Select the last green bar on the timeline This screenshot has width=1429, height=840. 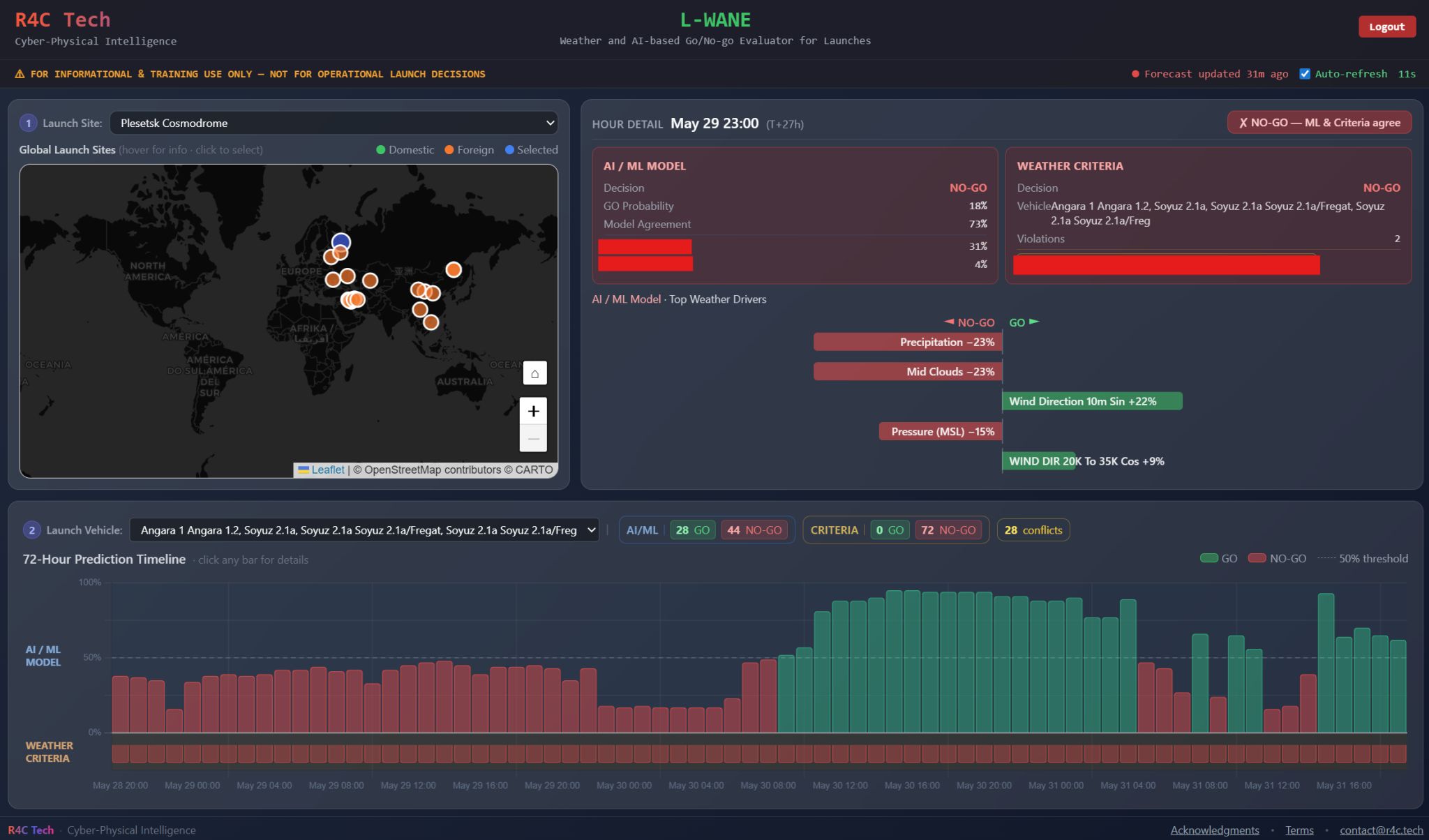1398,687
